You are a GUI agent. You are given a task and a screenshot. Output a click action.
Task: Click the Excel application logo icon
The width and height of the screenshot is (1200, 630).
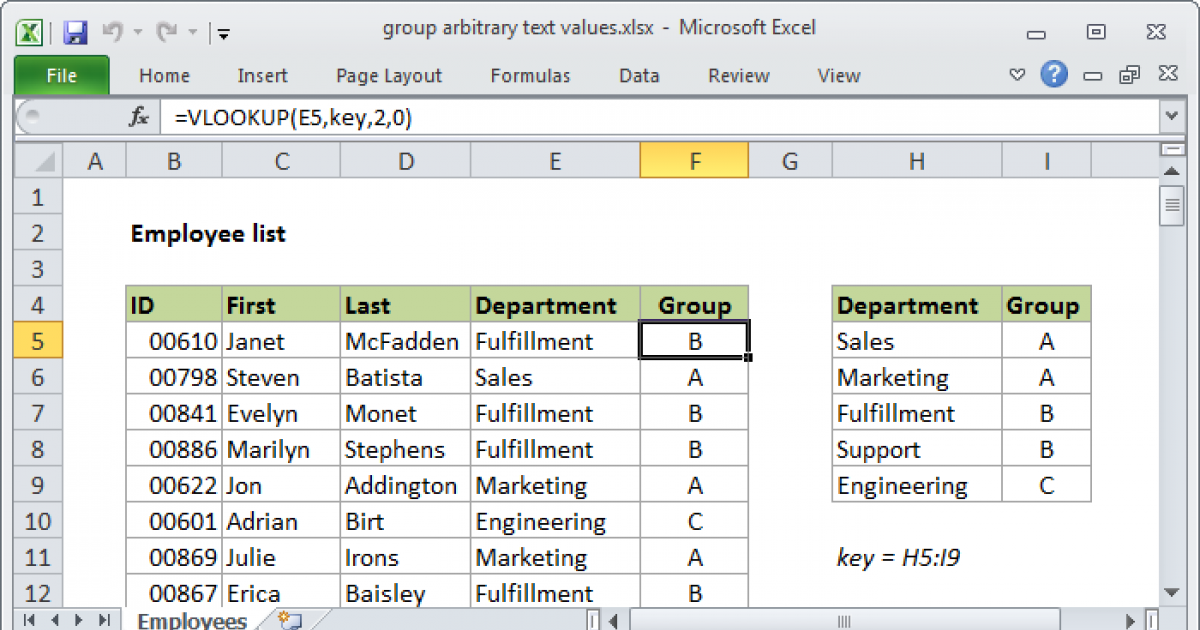[30, 32]
